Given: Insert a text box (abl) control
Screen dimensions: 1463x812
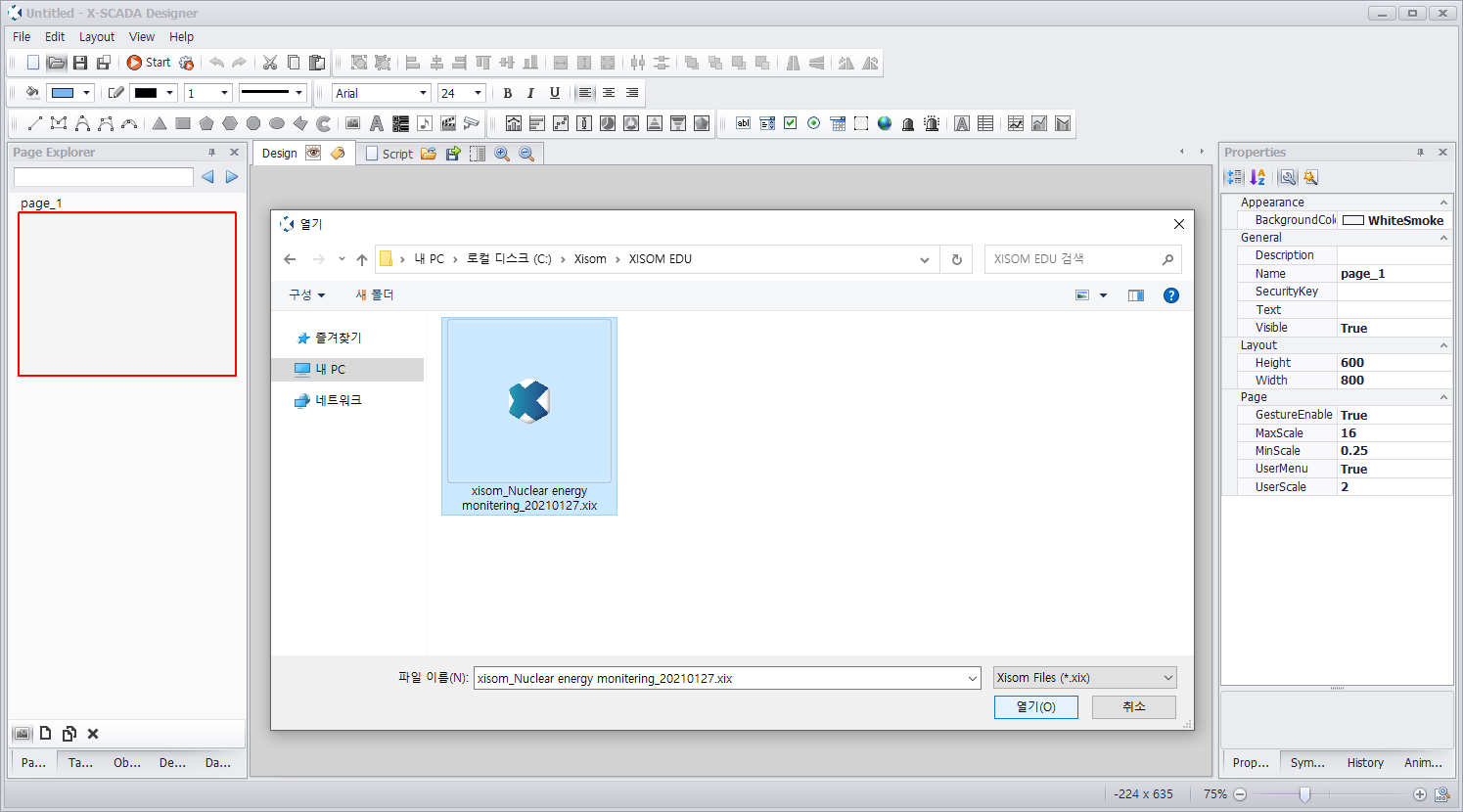Looking at the screenshot, I should [x=744, y=123].
